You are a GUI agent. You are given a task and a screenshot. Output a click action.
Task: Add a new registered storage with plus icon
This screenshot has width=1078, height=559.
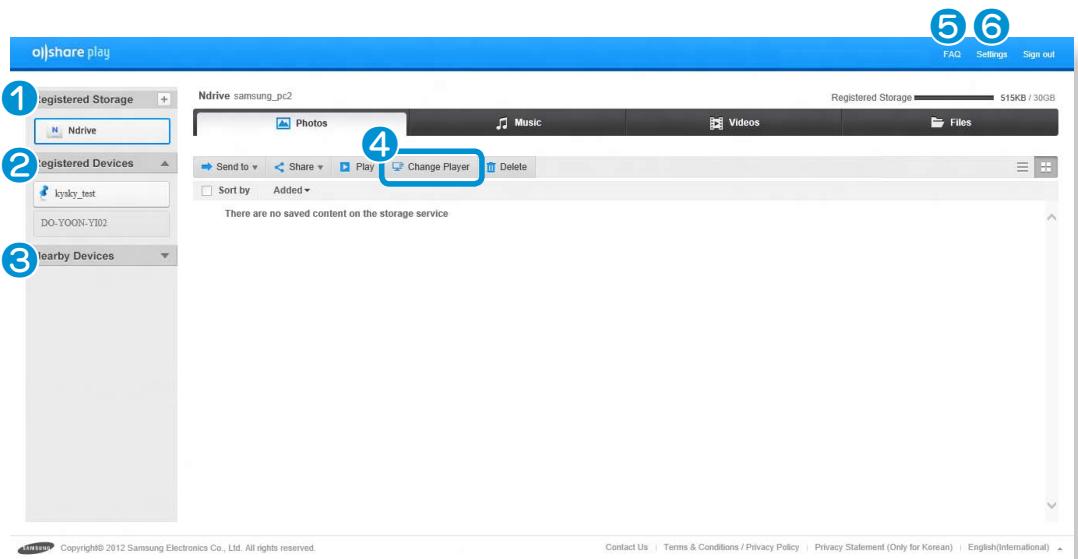click(x=164, y=99)
